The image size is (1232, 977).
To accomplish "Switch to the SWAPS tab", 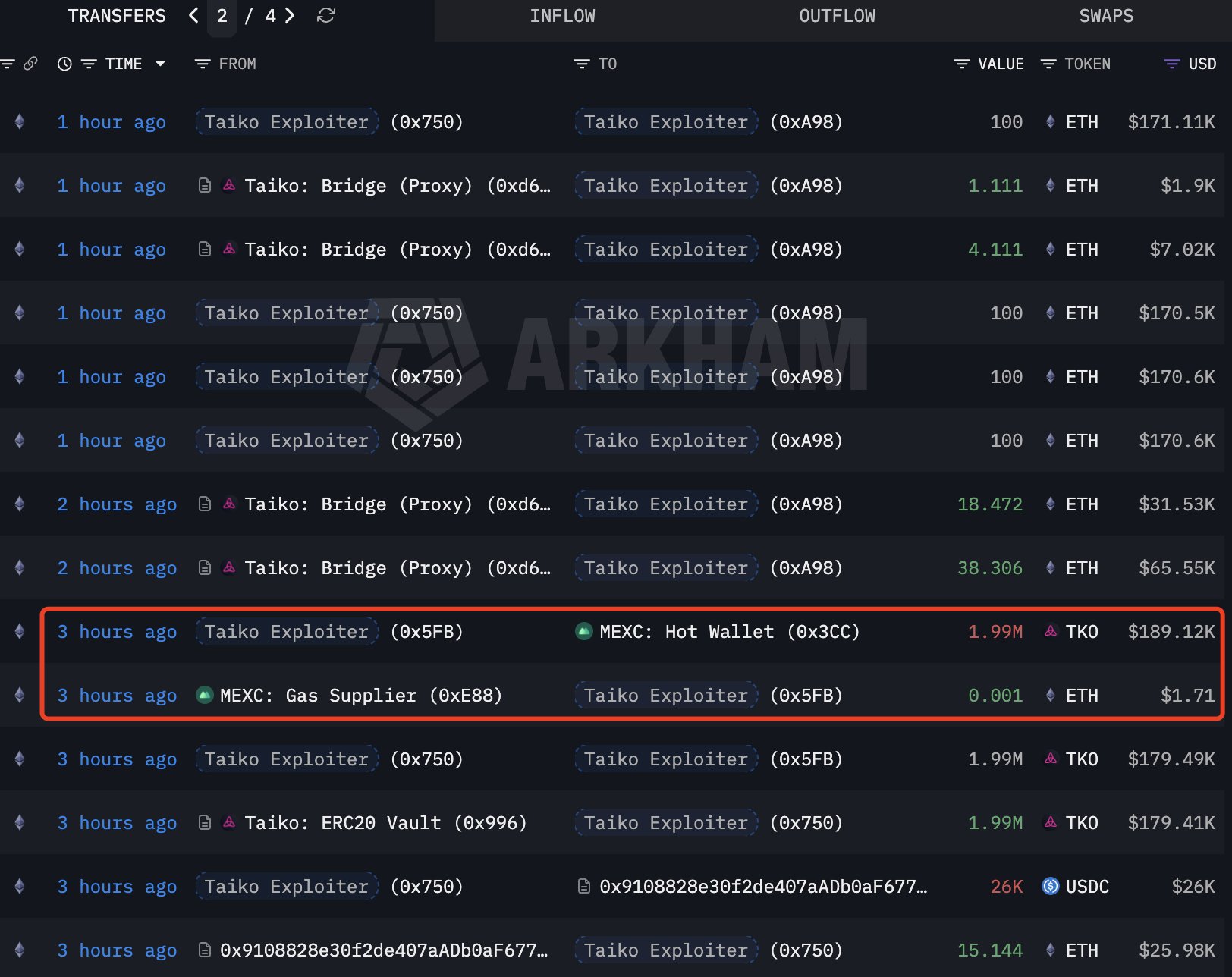I will (1106, 16).
